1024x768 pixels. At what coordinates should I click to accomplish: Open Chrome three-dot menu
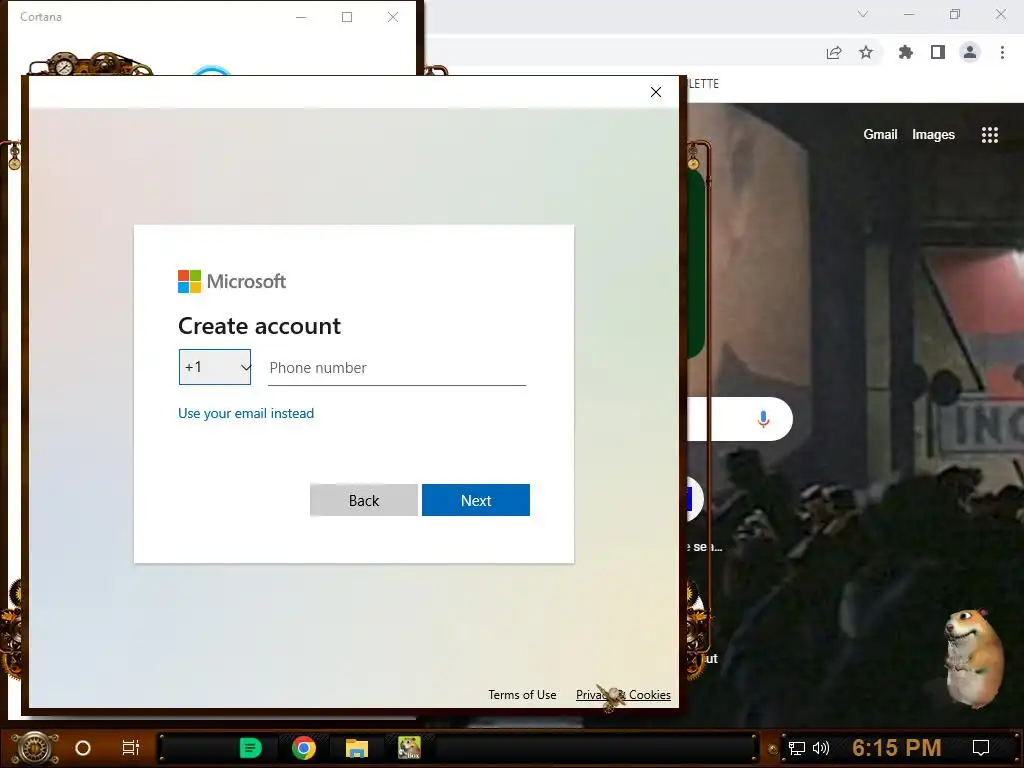pyautogui.click(x=1002, y=52)
